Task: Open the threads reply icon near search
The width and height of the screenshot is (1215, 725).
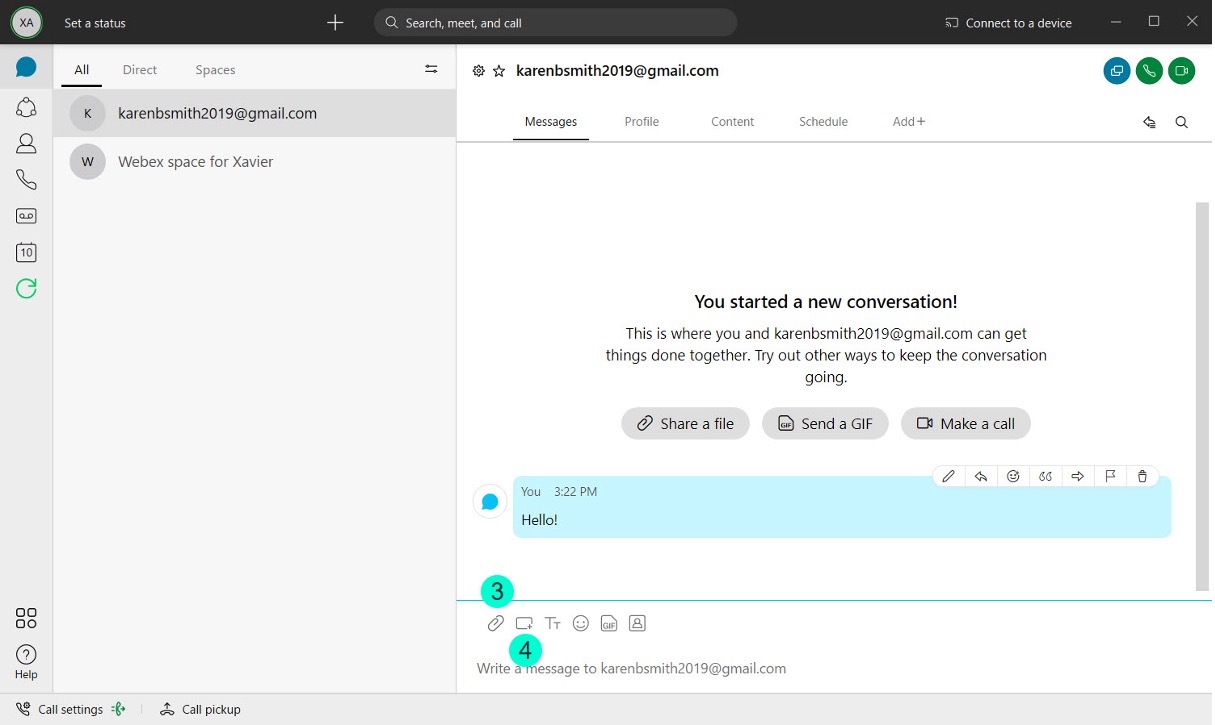Action: point(1150,122)
